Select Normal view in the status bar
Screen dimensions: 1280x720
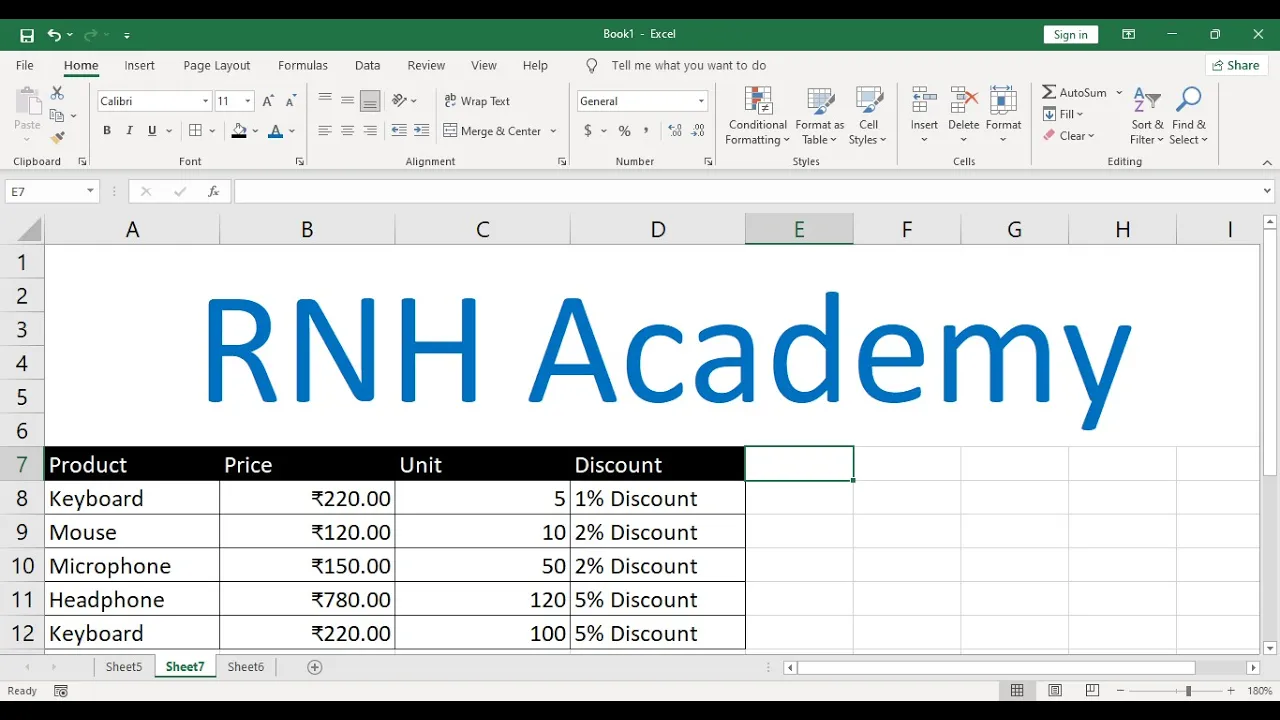pos(1017,691)
